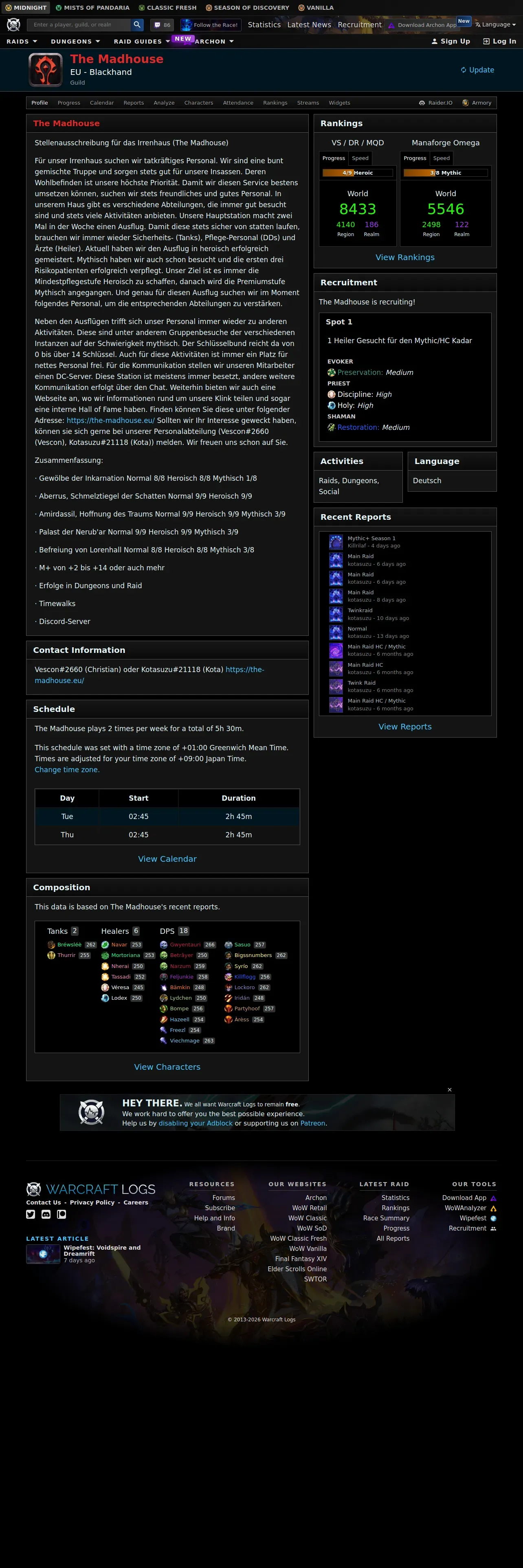Click the Change time zone link
Screen dimensions: 523x1568
67,770
